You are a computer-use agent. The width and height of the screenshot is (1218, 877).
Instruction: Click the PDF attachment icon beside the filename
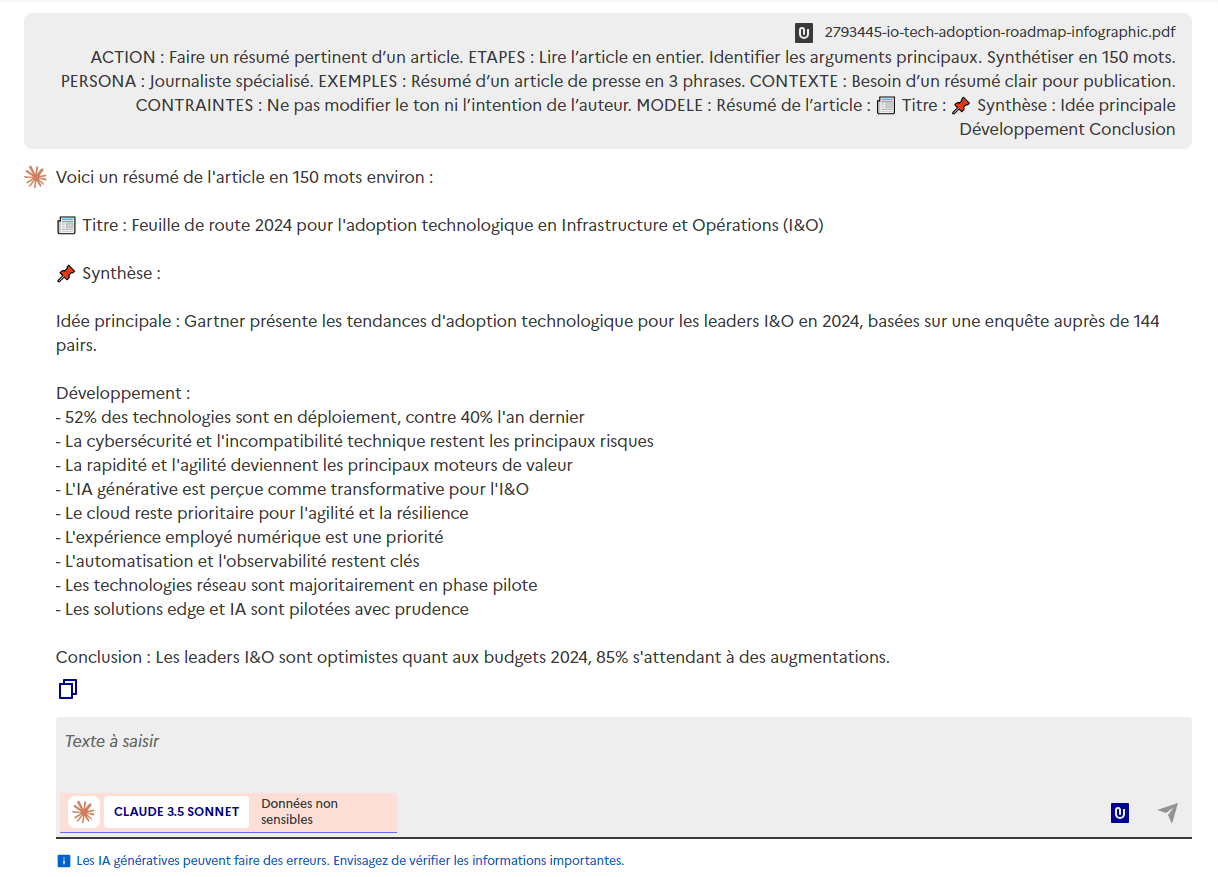coord(804,32)
